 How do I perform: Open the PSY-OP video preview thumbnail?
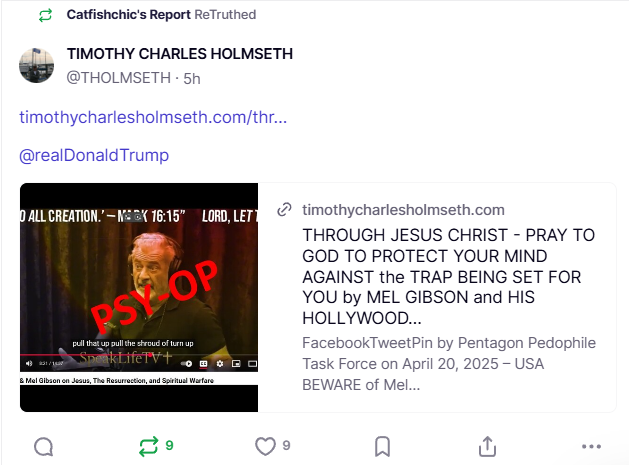[139, 297]
